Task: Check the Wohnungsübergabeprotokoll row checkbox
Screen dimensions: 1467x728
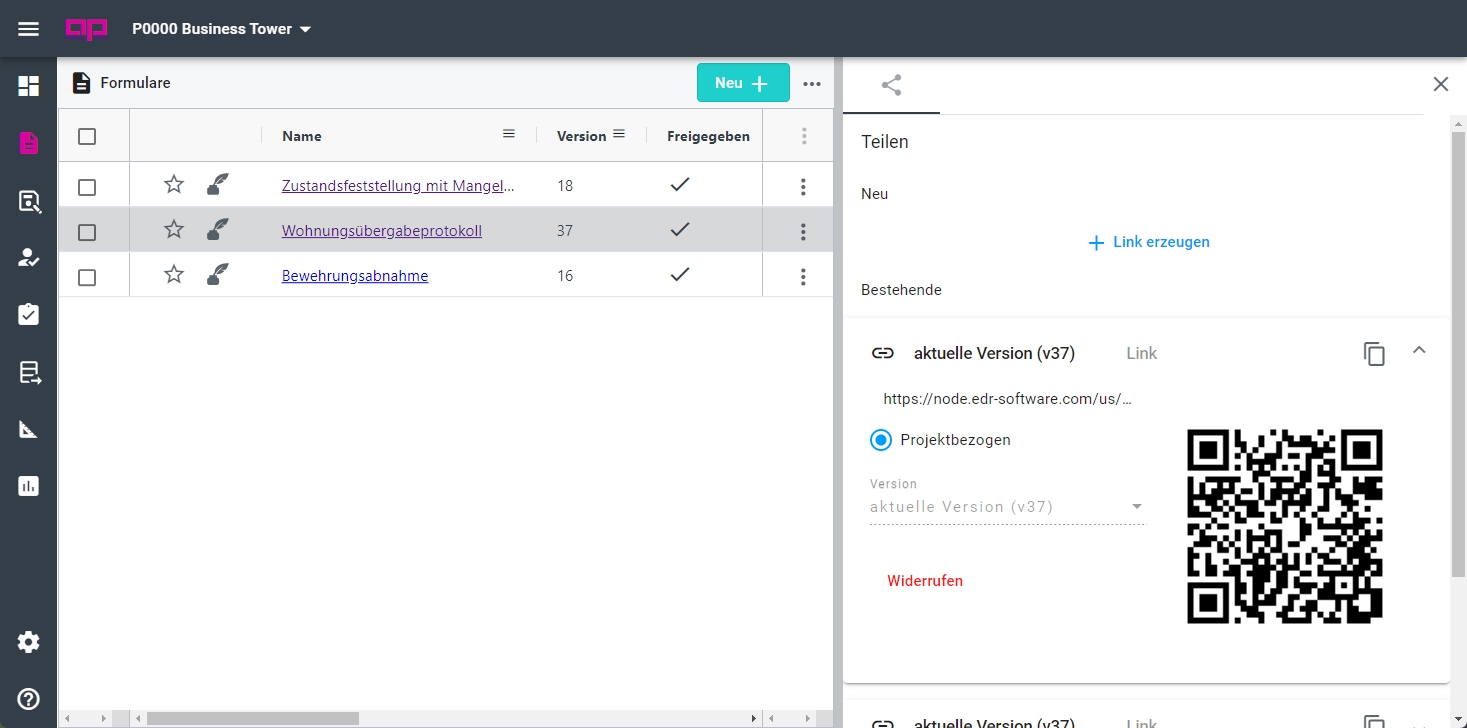Action: pyautogui.click(x=87, y=232)
